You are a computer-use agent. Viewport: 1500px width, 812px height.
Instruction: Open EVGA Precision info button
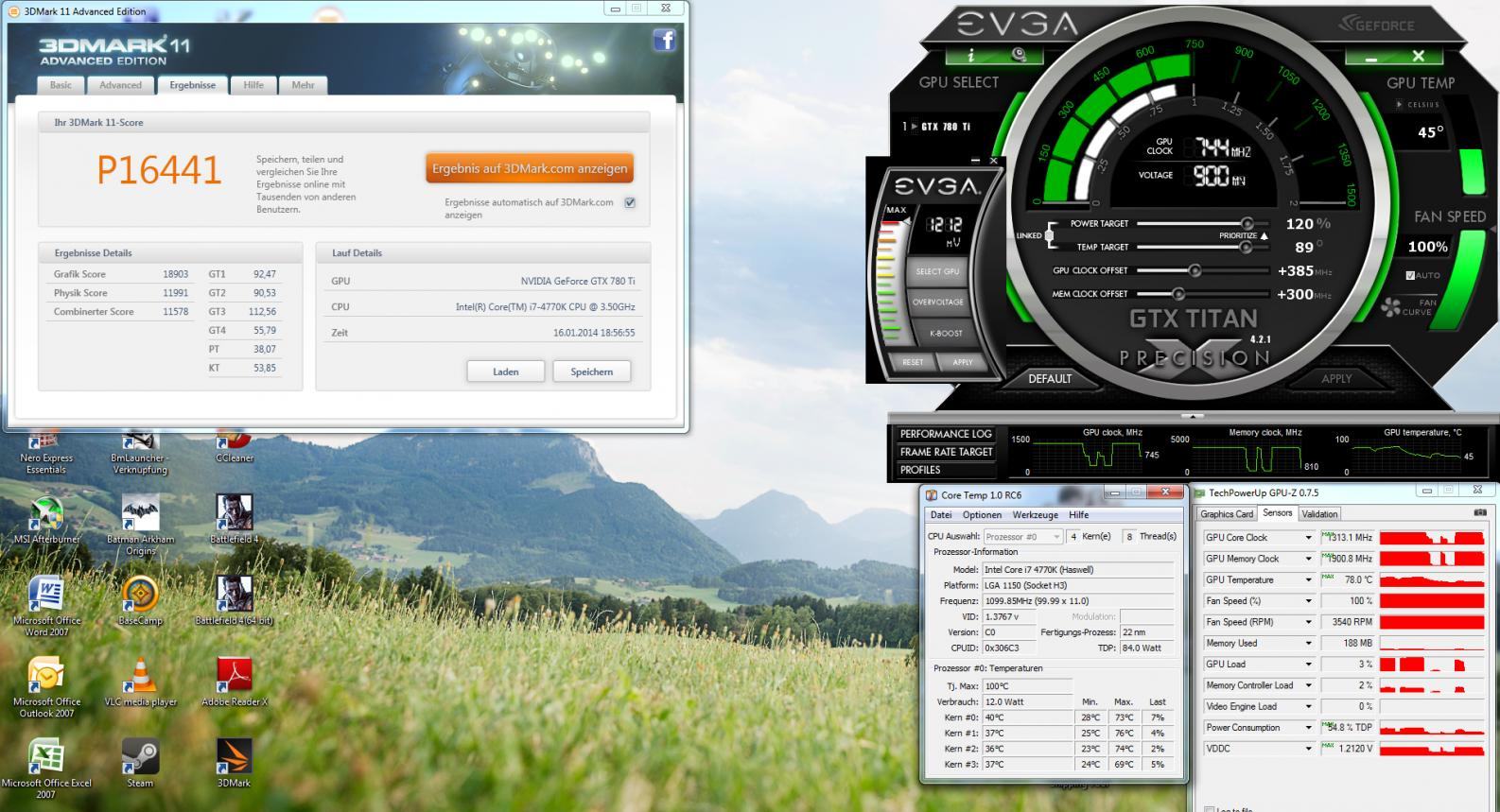point(972,55)
